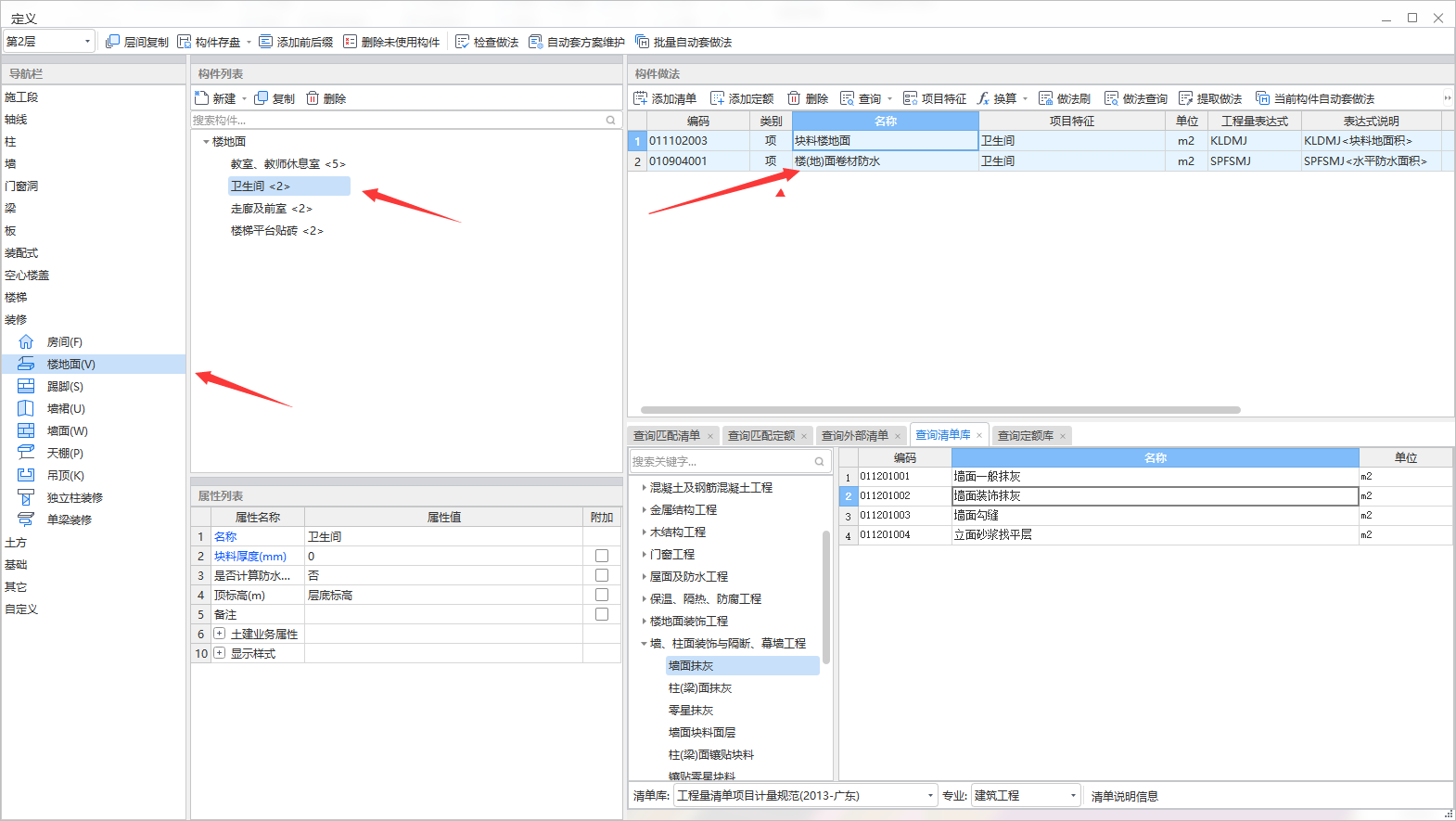Switch to 查询匹配定额 tab
The image size is (1456, 821).
click(x=761, y=436)
